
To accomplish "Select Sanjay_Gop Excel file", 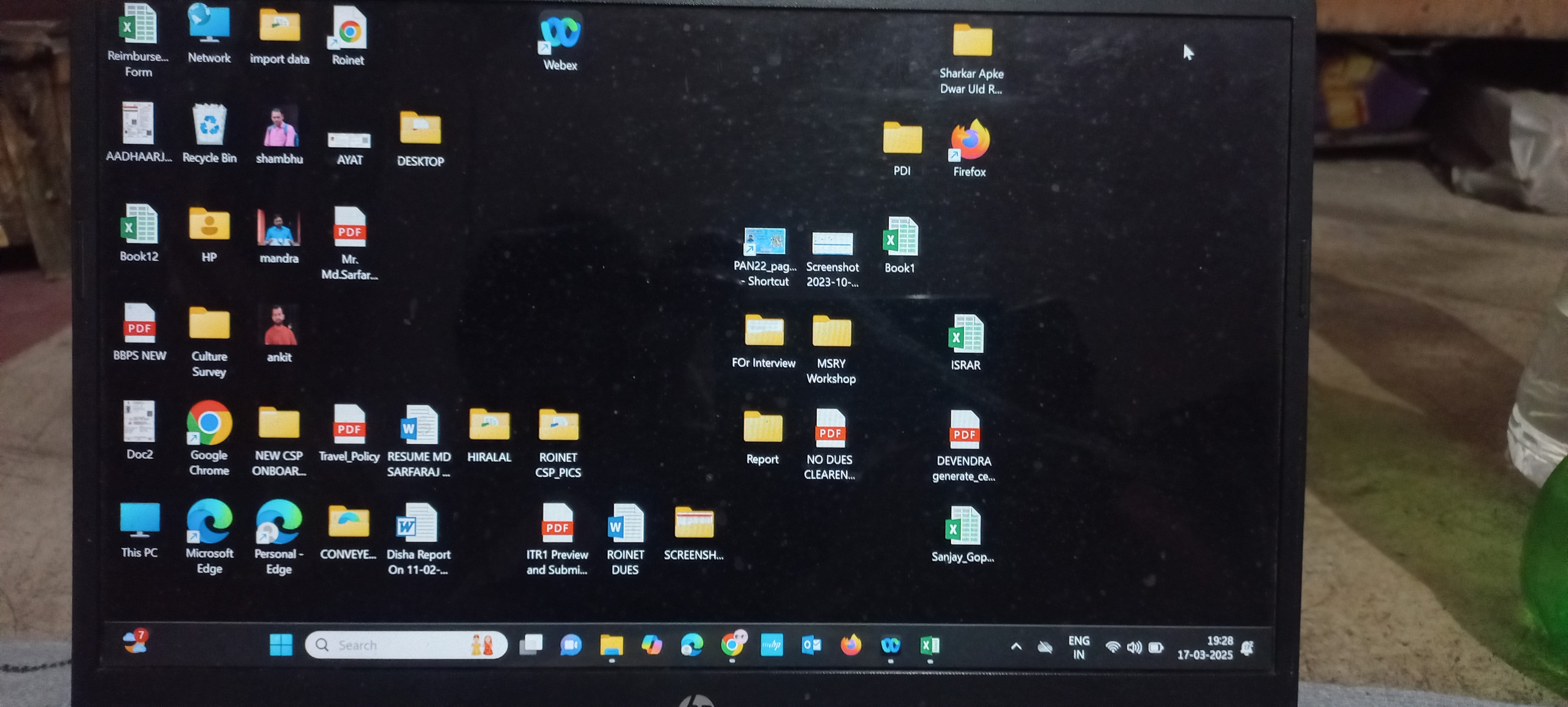I will (963, 535).
